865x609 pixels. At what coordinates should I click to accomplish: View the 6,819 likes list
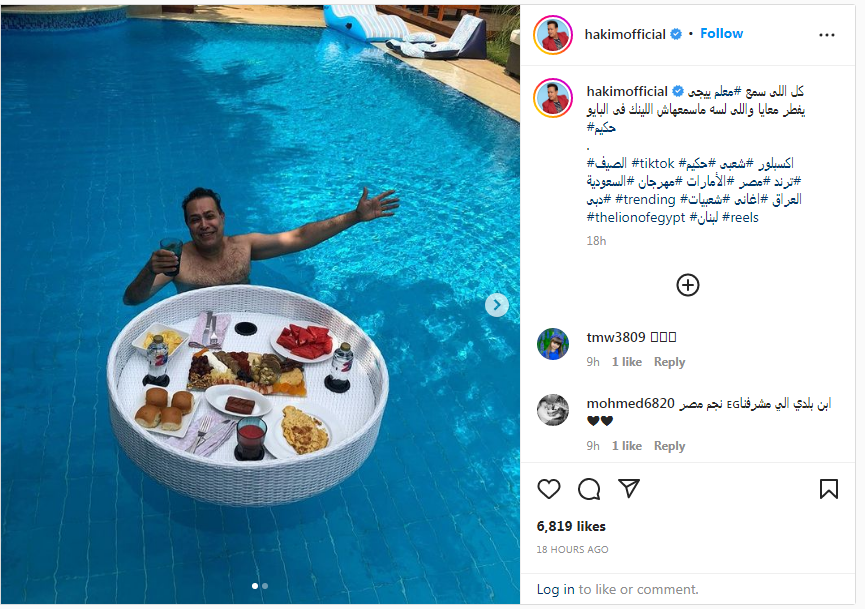[x=571, y=526]
